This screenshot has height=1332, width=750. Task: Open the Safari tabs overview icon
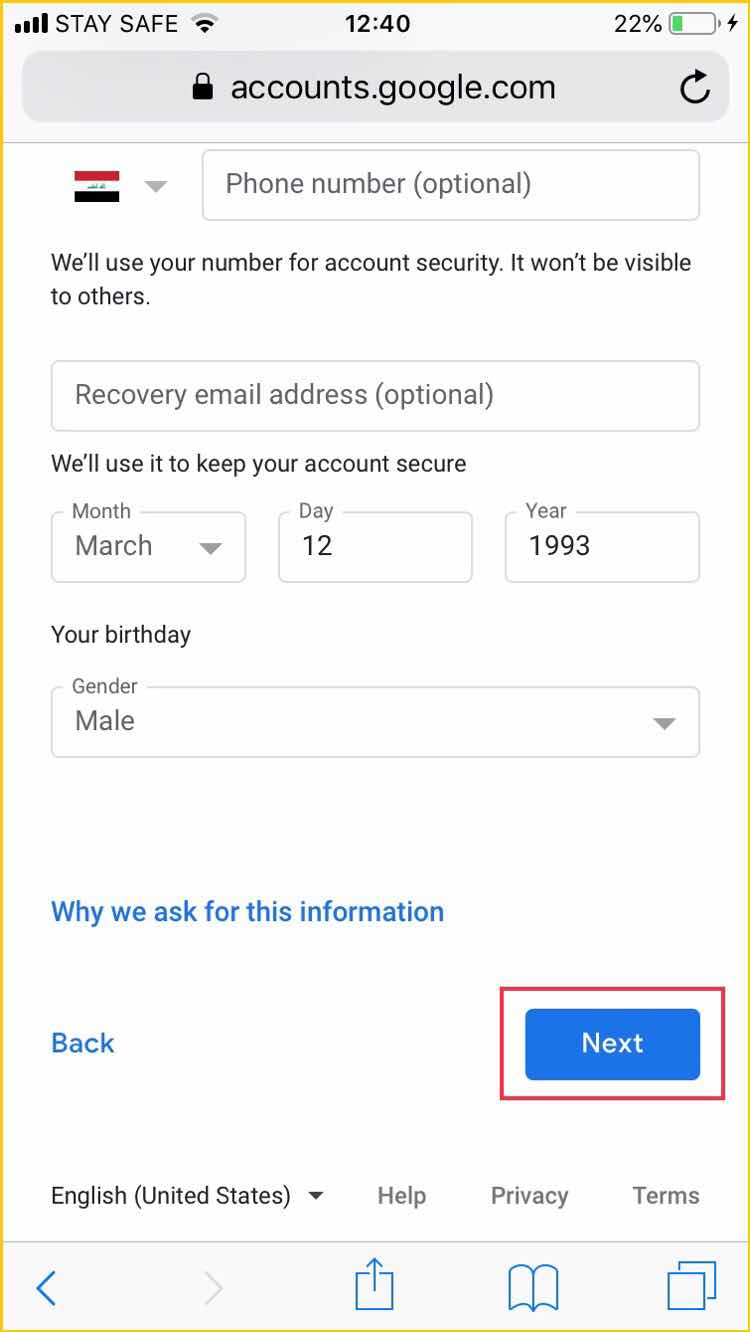tap(691, 1286)
